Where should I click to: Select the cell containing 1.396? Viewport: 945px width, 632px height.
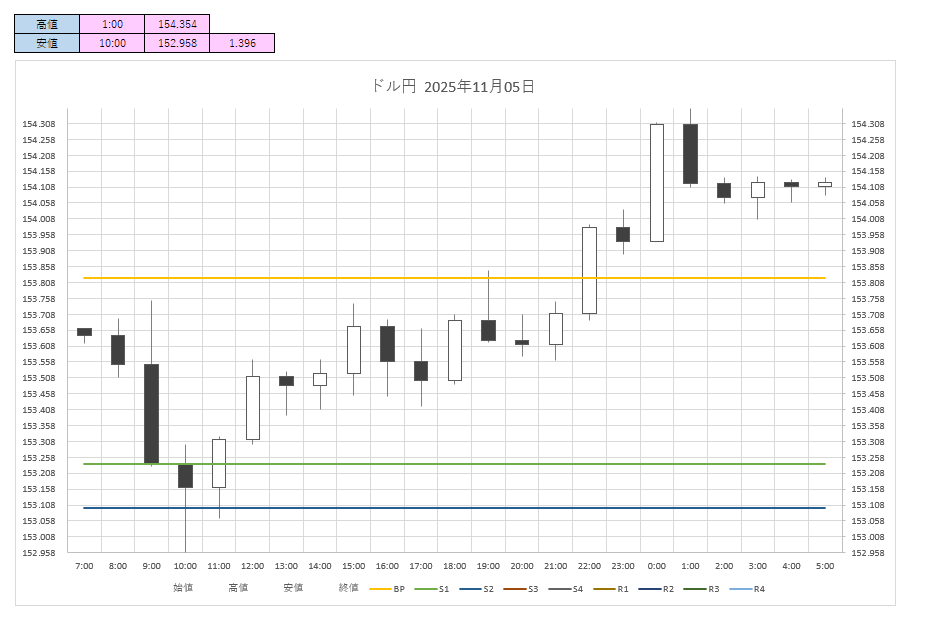(242, 43)
